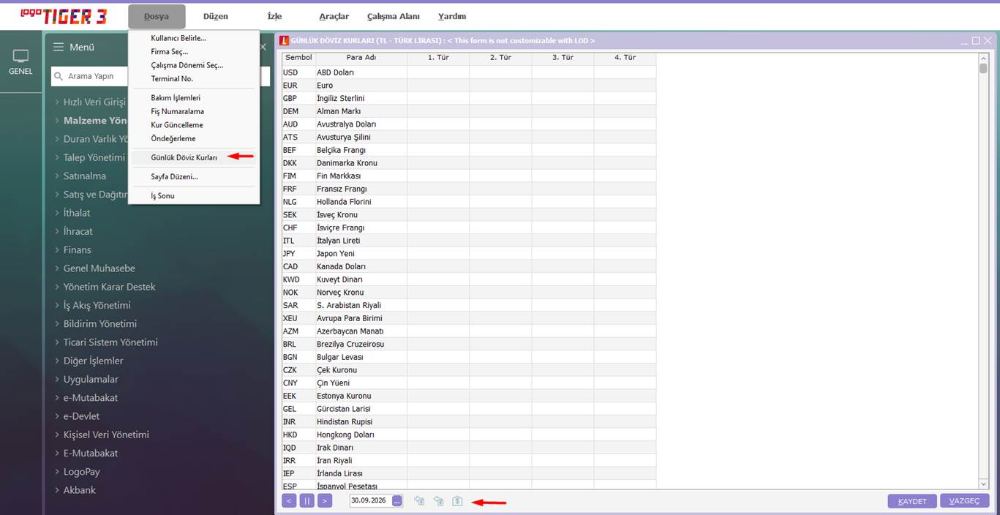Click the currency download icon in bottom toolbar
This screenshot has height=515, width=1000.
(x=457, y=501)
